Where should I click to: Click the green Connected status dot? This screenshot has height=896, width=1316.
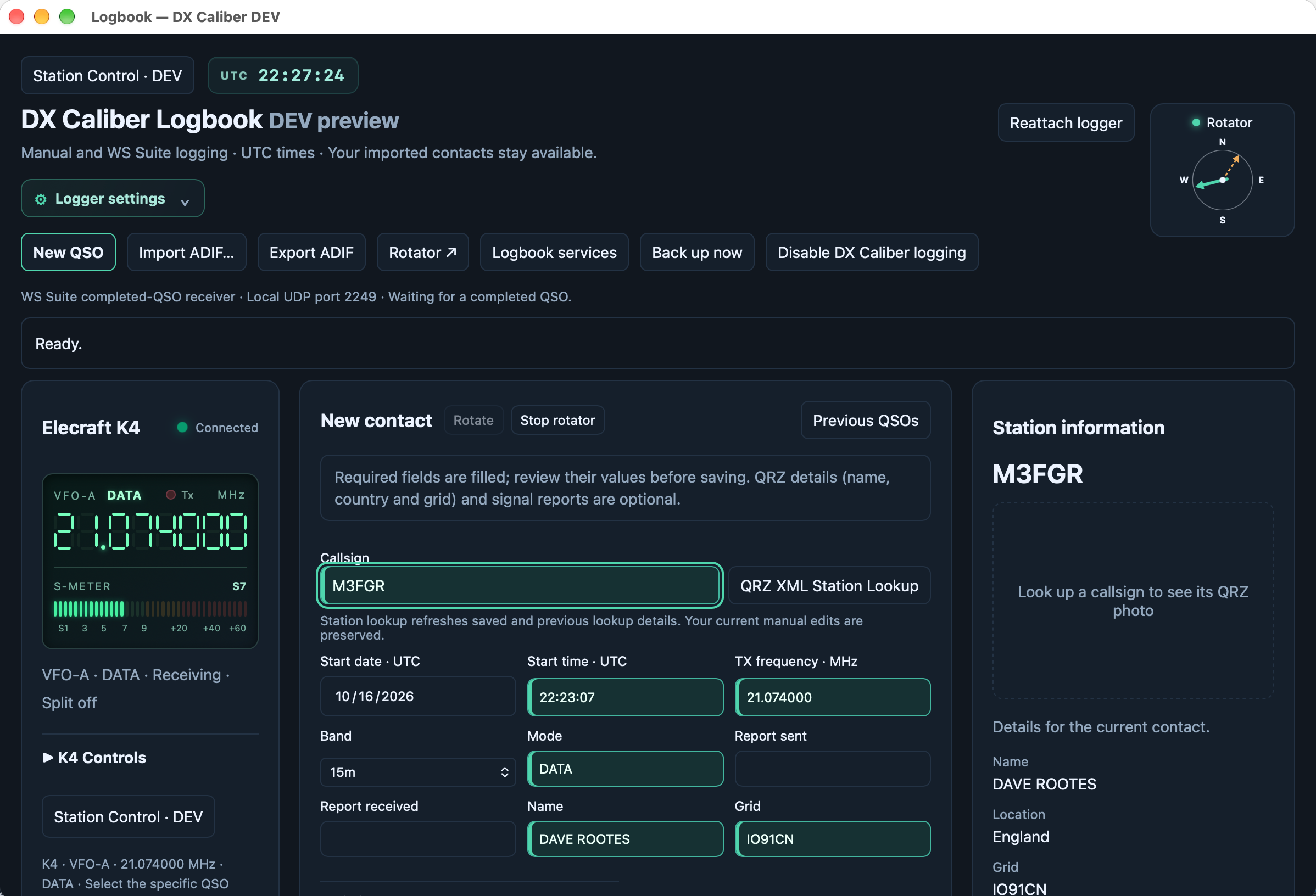coord(182,427)
